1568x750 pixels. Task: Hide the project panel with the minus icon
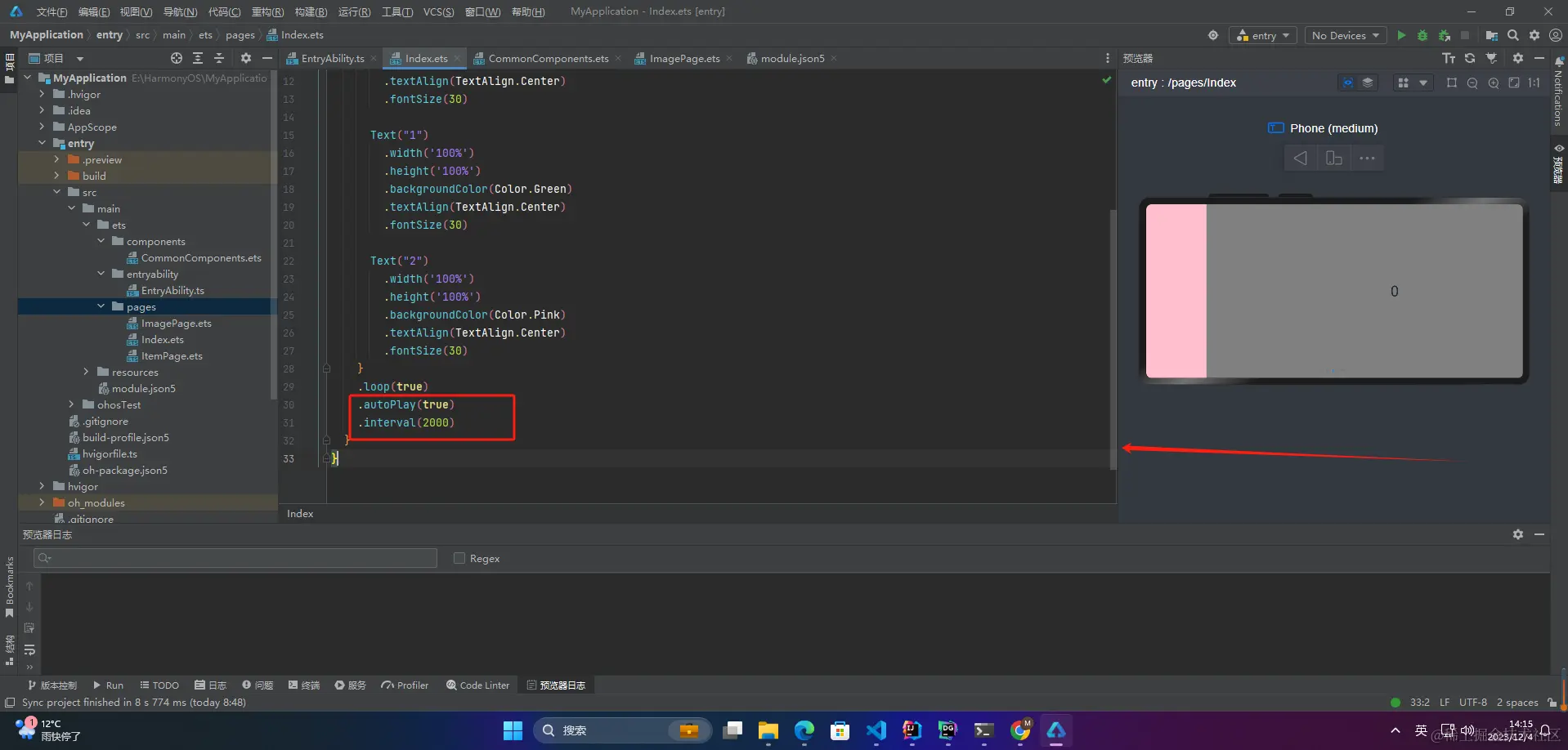(x=267, y=58)
